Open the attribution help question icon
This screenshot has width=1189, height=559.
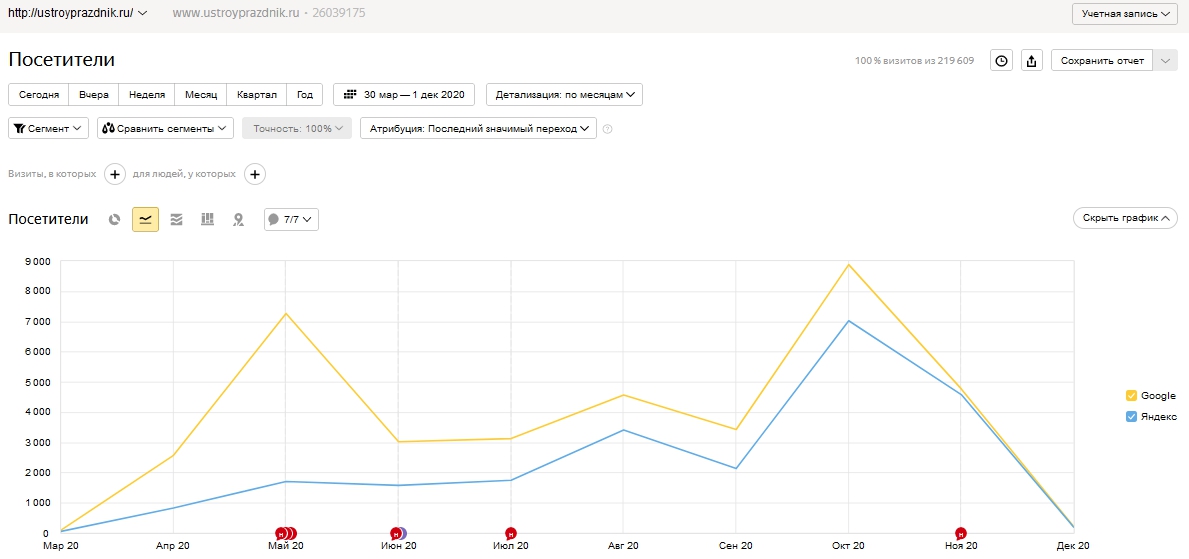coord(607,129)
